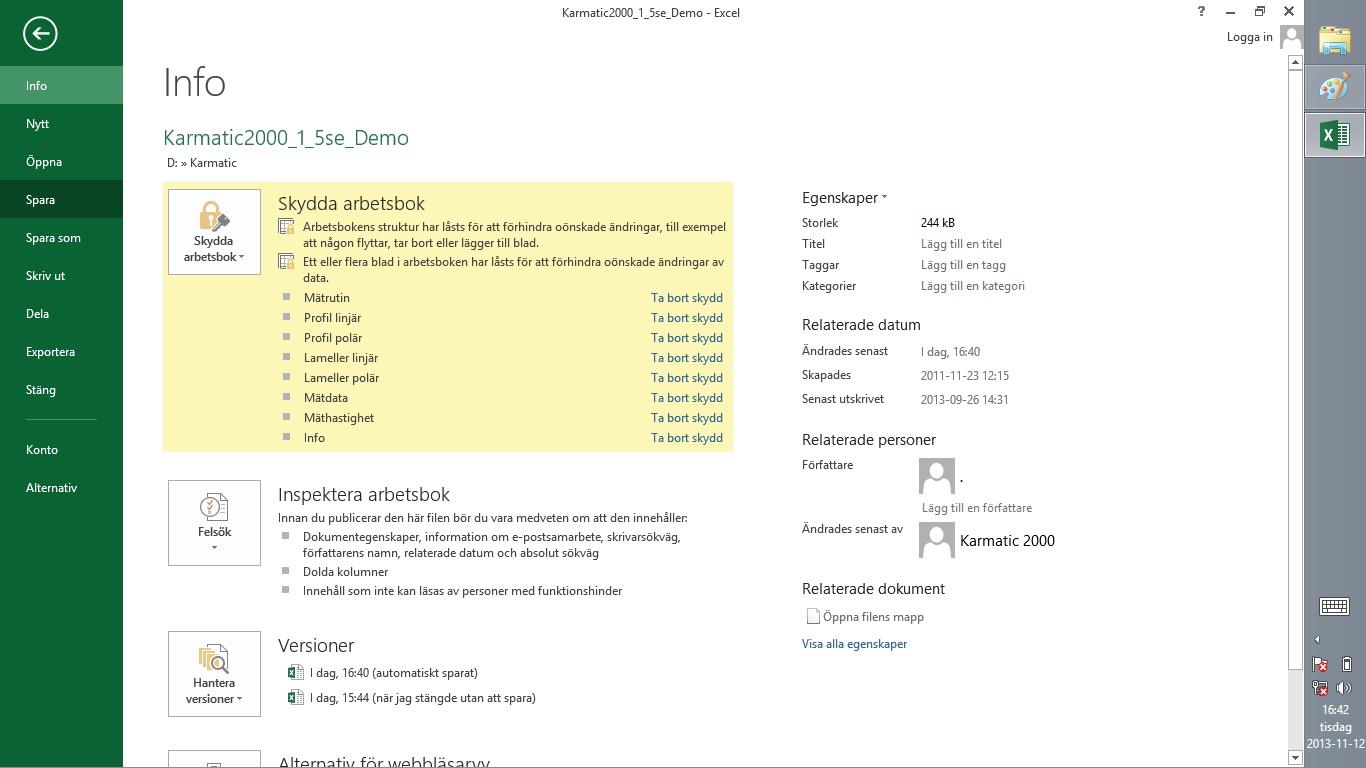The width and height of the screenshot is (1366, 768).
Task: Click Öppna filens mapp link
Action: coord(873,617)
